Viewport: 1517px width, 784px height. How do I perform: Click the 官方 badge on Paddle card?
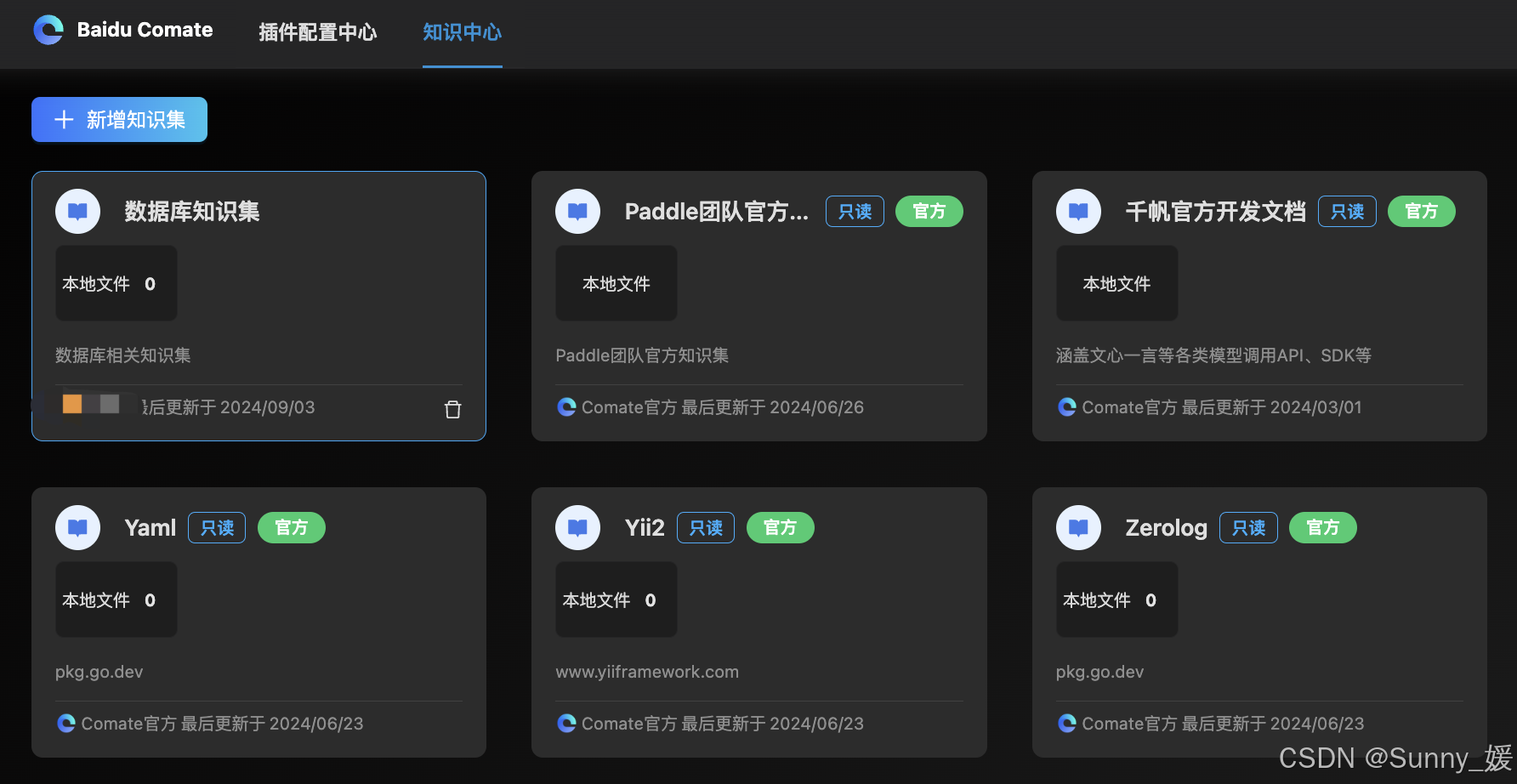(929, 212)
